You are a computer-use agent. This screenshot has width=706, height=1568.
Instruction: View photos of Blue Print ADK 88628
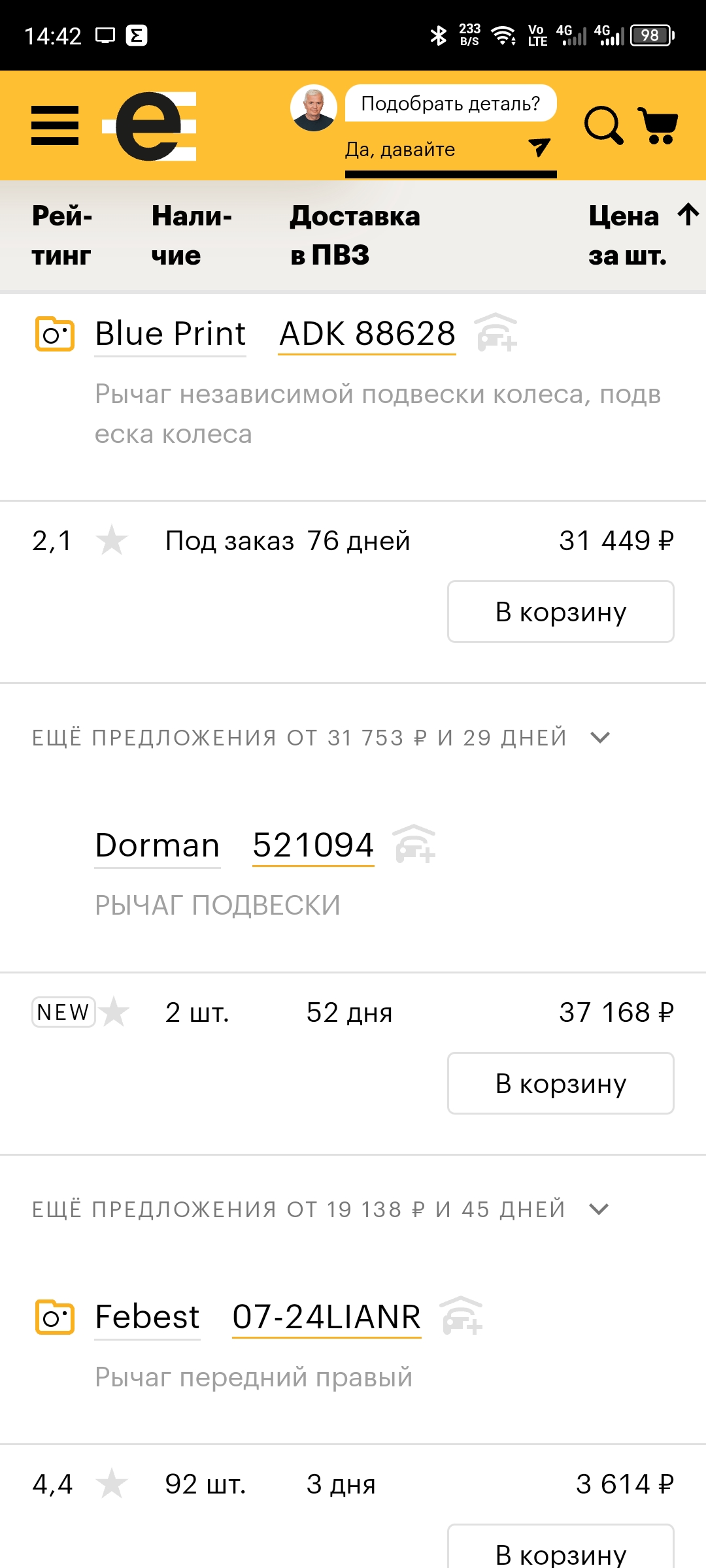[x=54, y=334]
